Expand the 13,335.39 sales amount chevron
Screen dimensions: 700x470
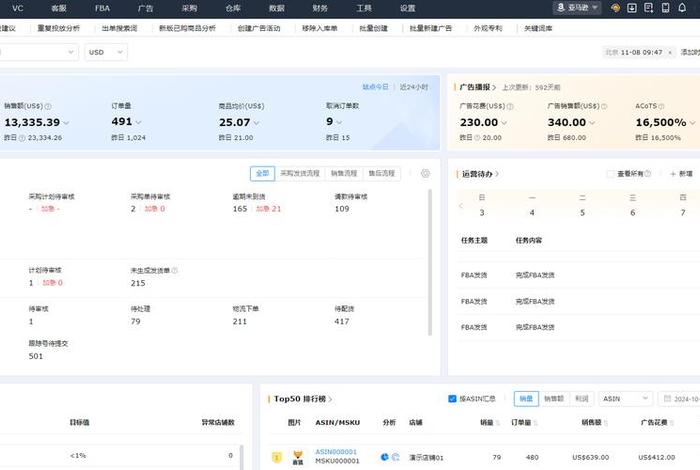pyautogui.click(x=66, y=123)
